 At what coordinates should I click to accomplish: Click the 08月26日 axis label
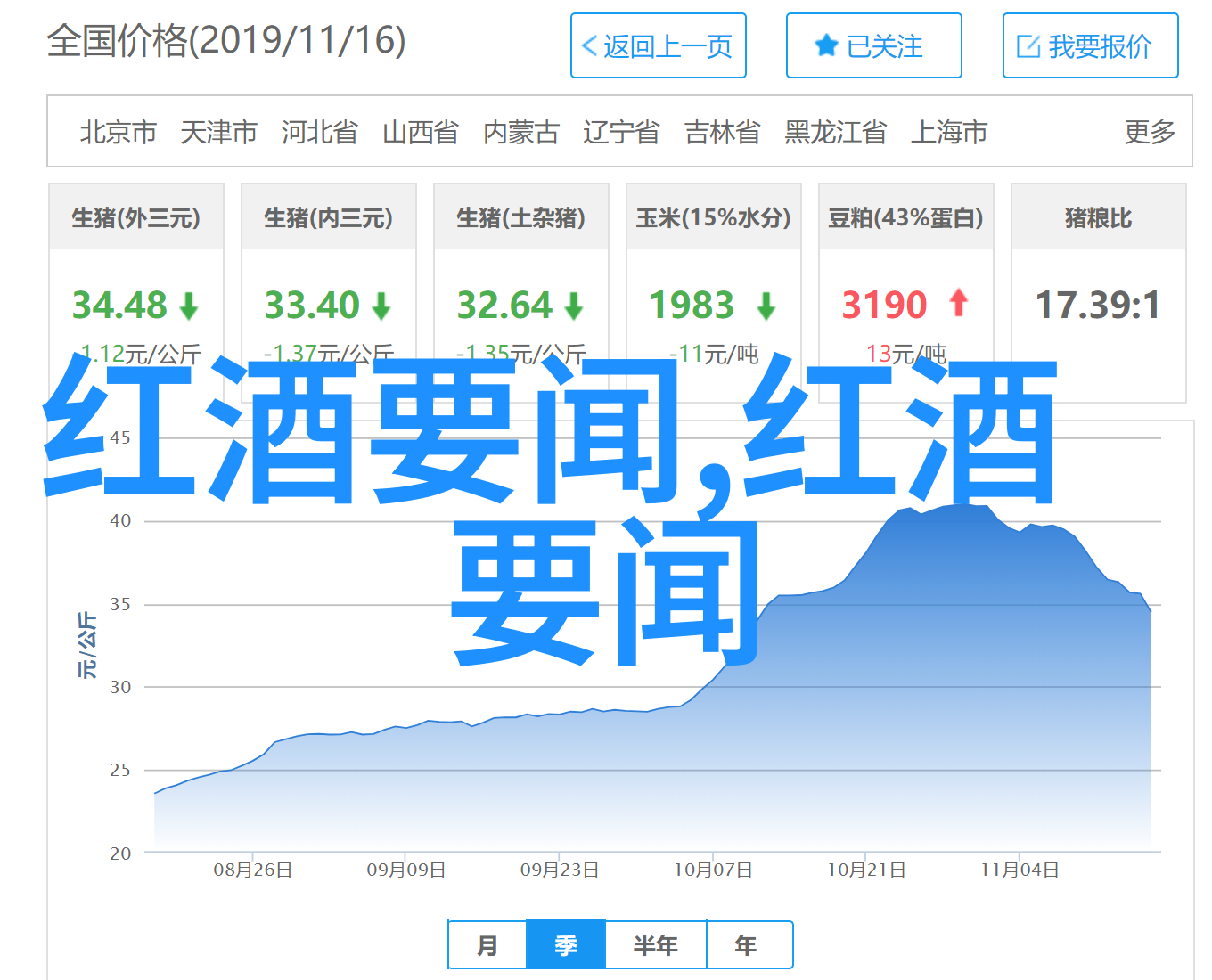(253, 870)
